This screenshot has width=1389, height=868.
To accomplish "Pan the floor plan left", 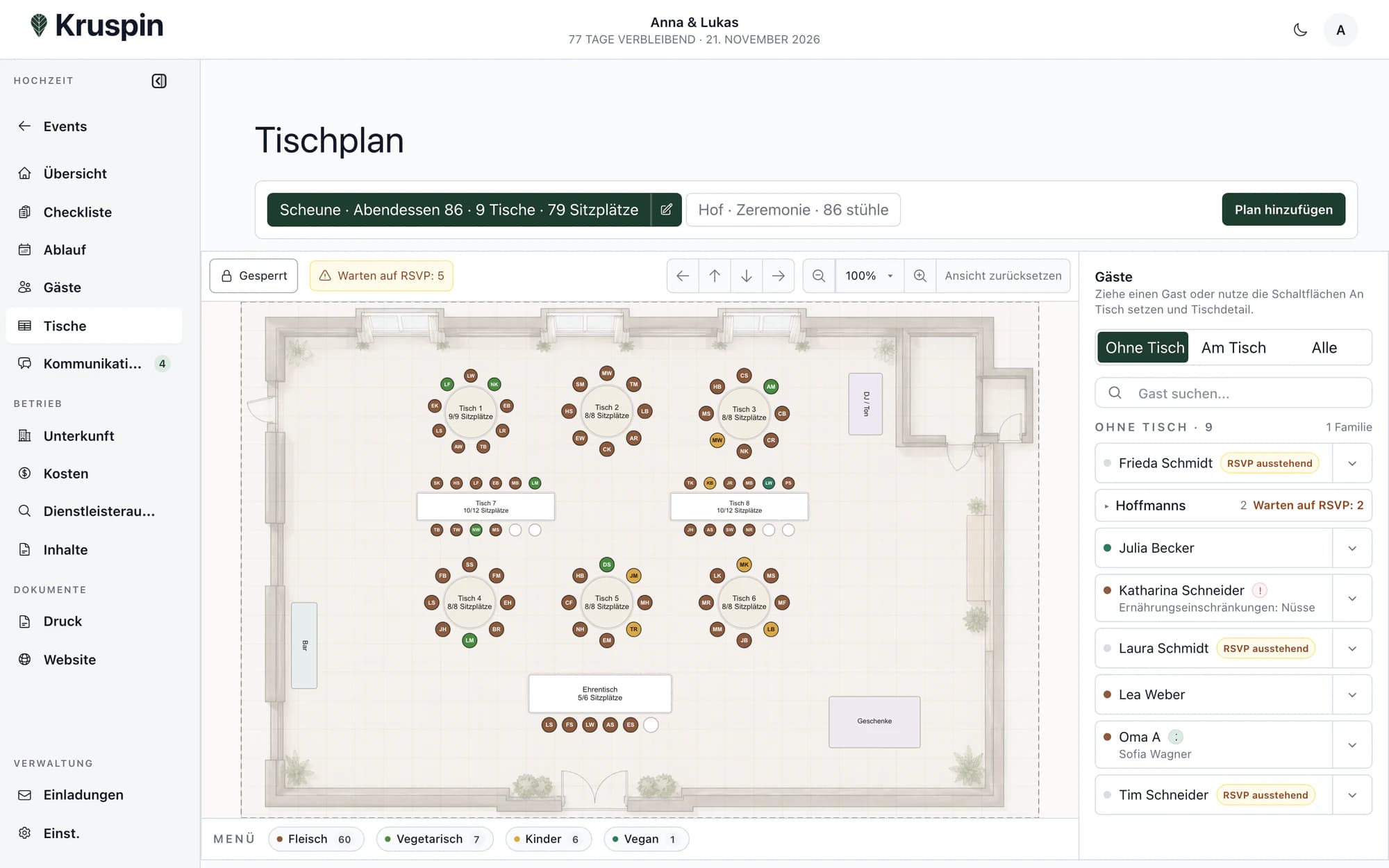I will click(683, 276).
